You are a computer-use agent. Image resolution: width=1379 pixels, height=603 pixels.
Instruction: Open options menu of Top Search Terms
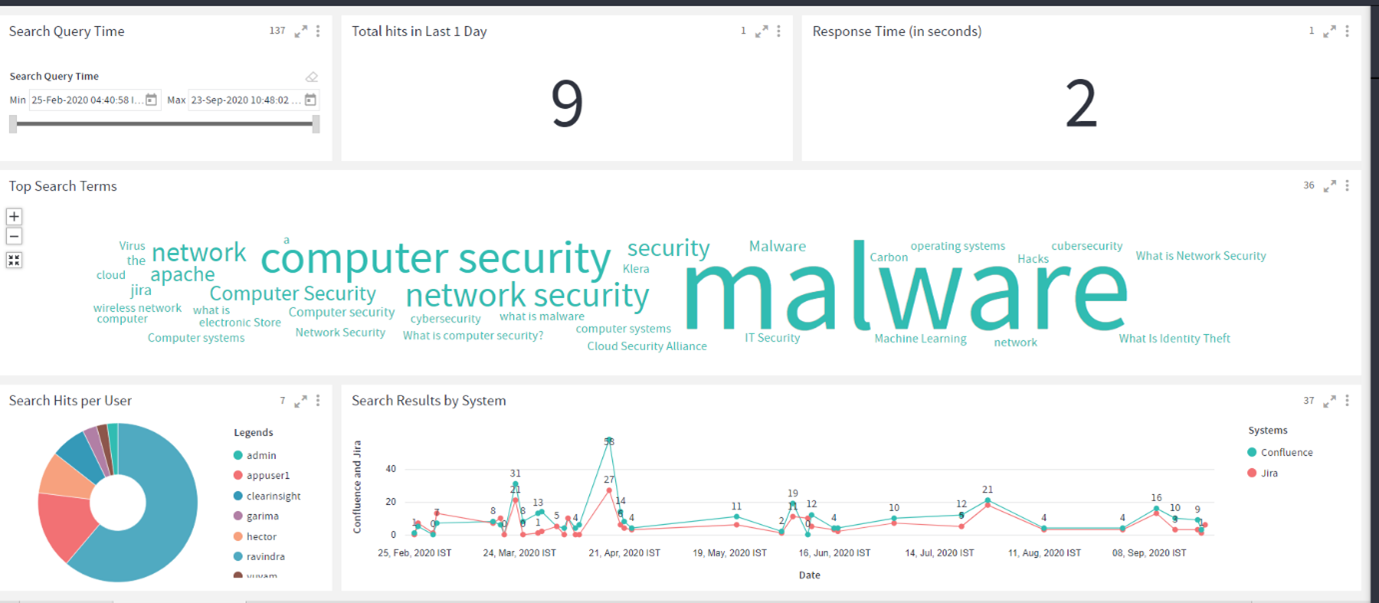click(1348, 186)
